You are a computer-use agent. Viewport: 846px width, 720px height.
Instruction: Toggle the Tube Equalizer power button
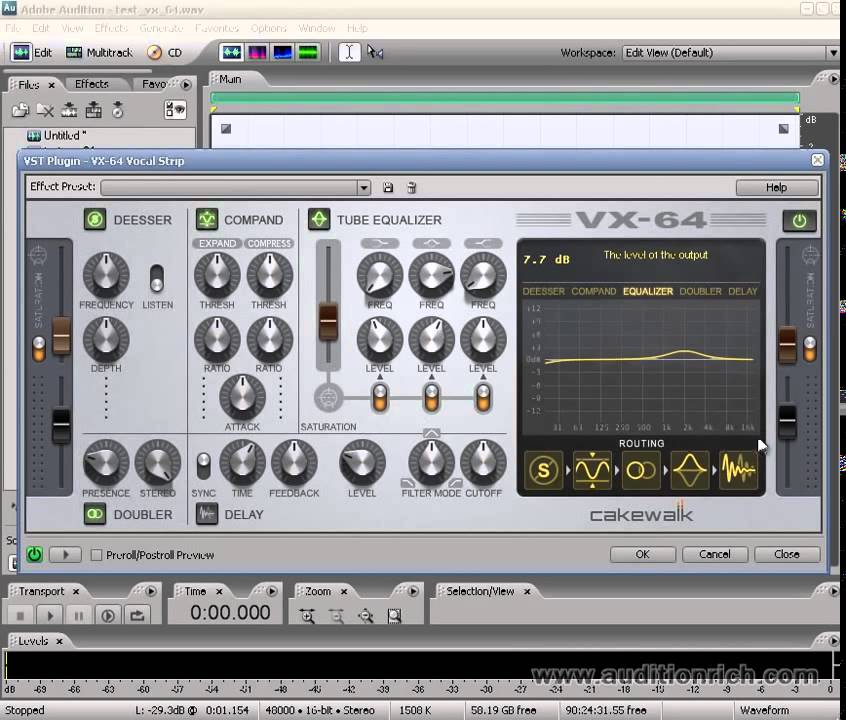pyautogui.click(x=319, y=219)
